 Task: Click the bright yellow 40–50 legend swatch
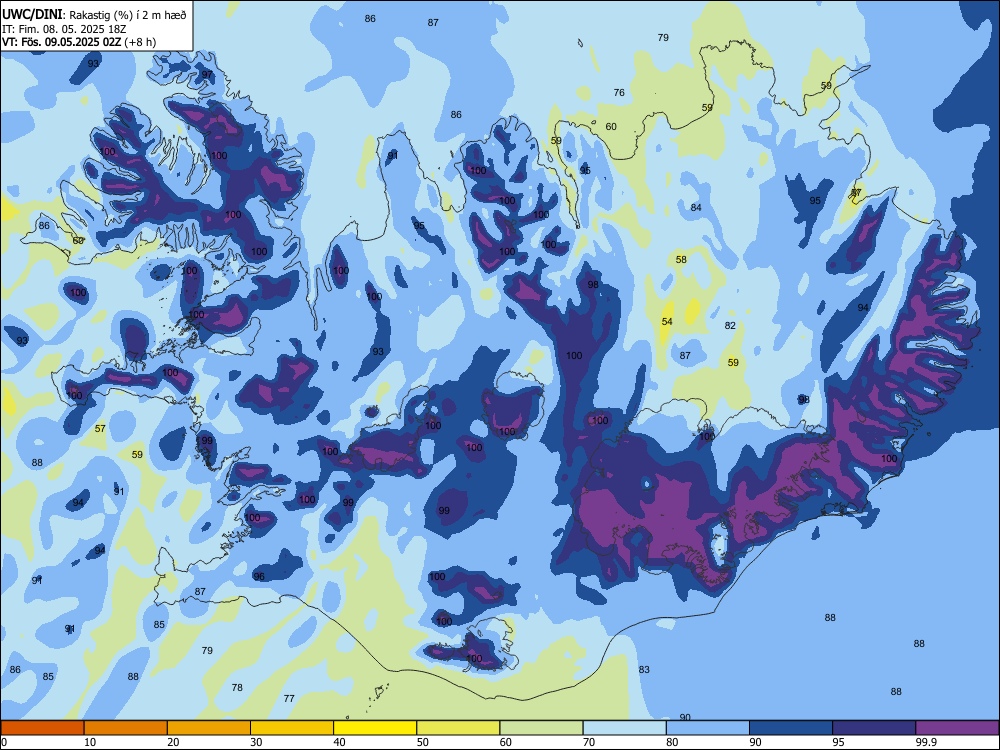375,728
